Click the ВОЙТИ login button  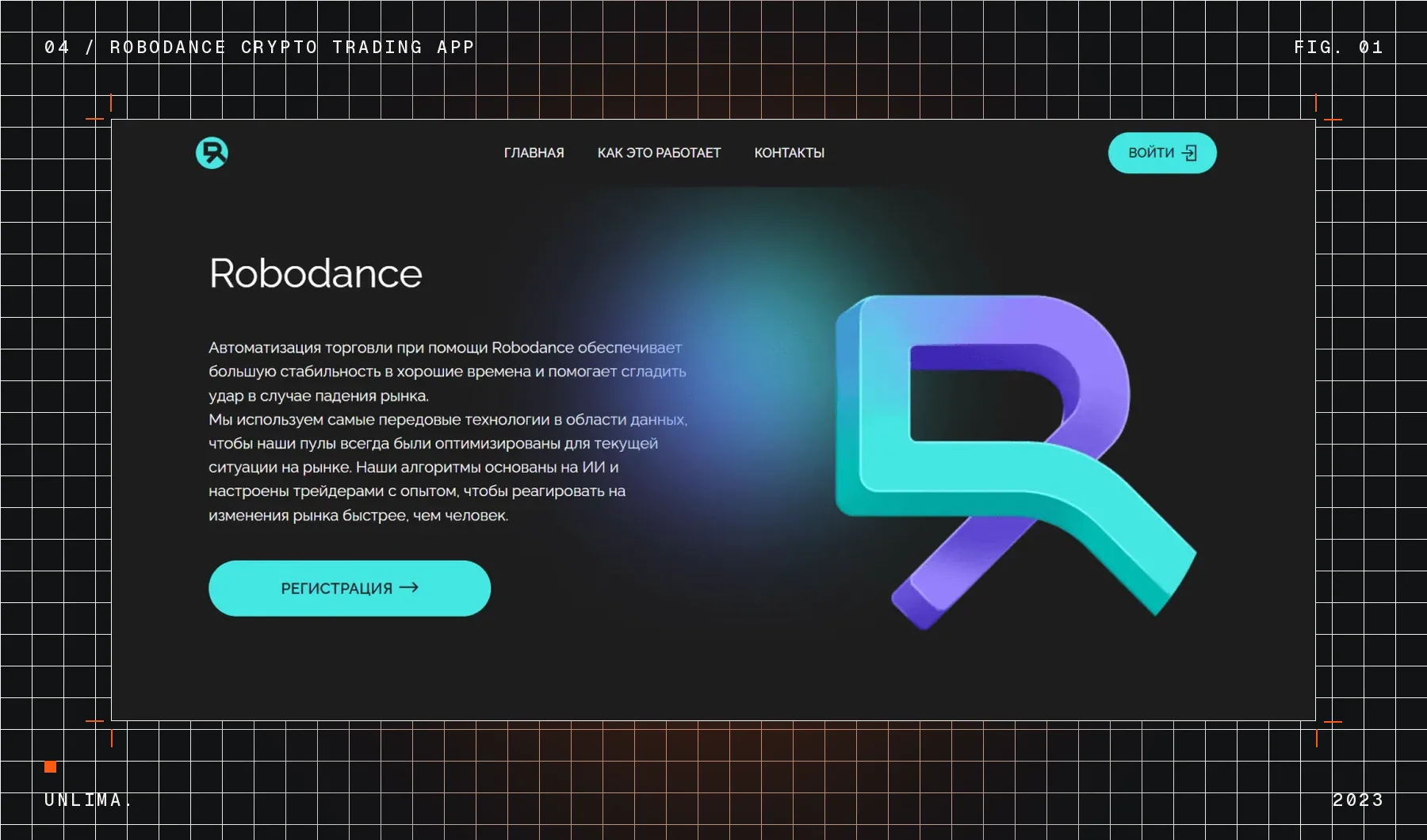[1162, 153]
